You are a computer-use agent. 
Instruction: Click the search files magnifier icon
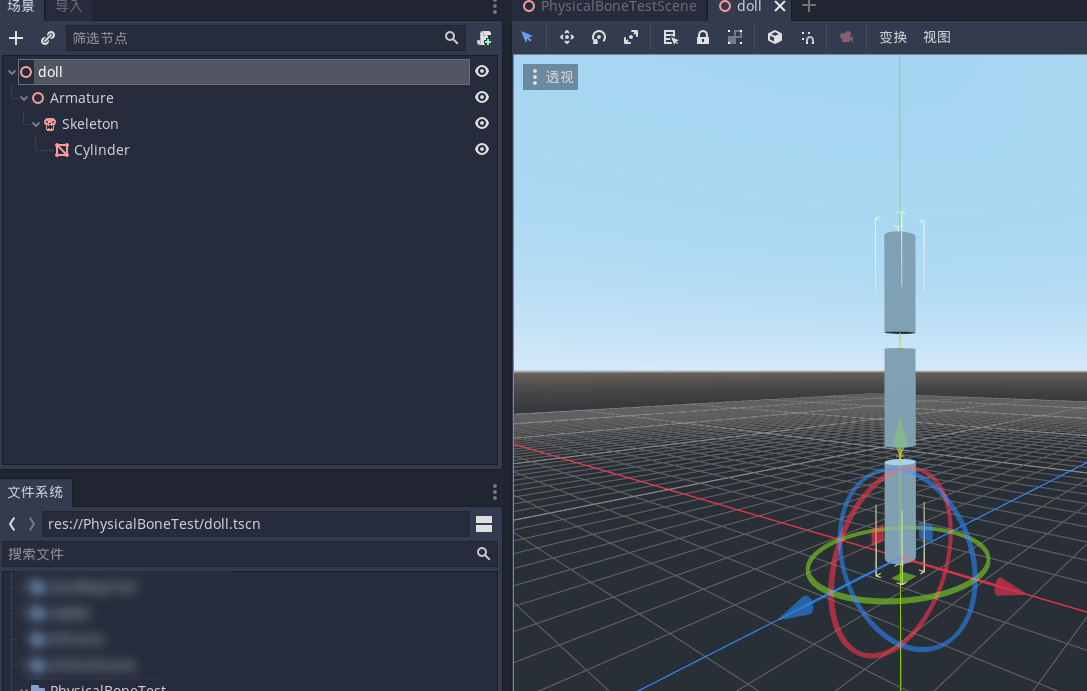point(483,554)
